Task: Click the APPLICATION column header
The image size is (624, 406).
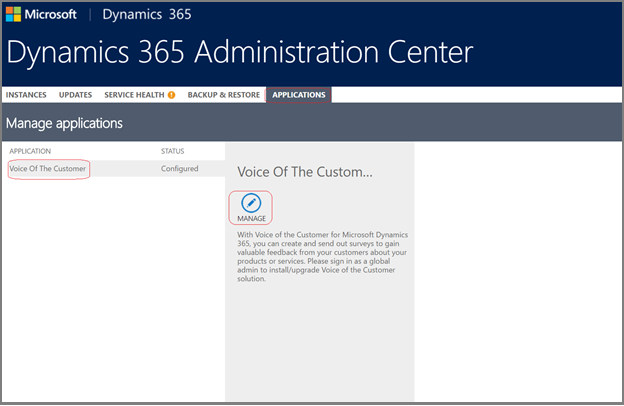Action: 30,151
